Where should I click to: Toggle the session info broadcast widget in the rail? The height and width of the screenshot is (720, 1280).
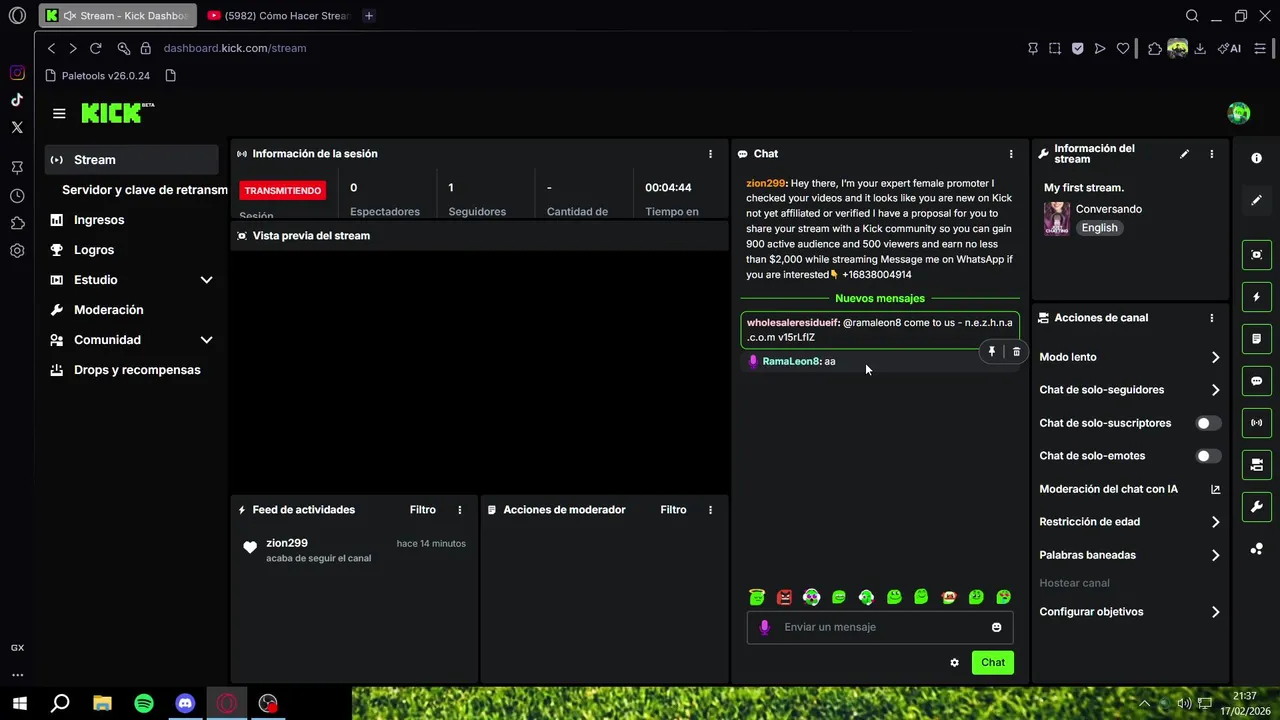tap(1257, 423)
